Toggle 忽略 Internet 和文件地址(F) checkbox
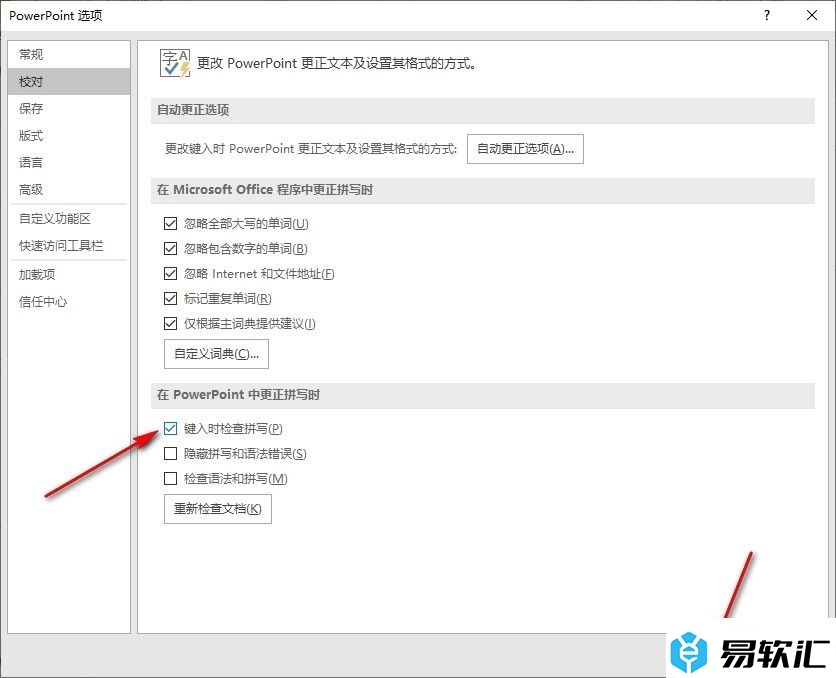The image size is (836, 678). click(x=171, y=273)
